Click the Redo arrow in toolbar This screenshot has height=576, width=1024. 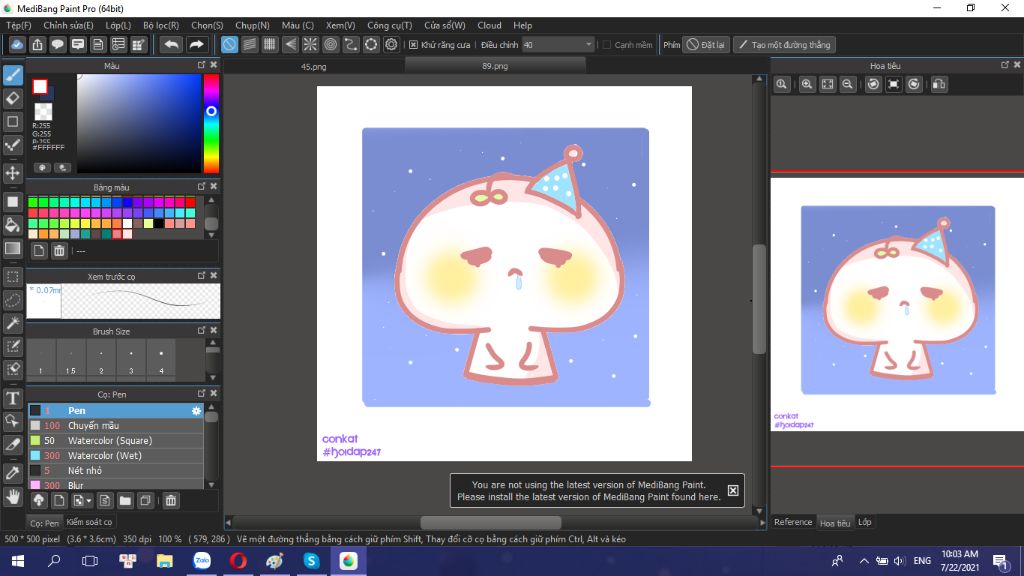click(x=196, y=44)
